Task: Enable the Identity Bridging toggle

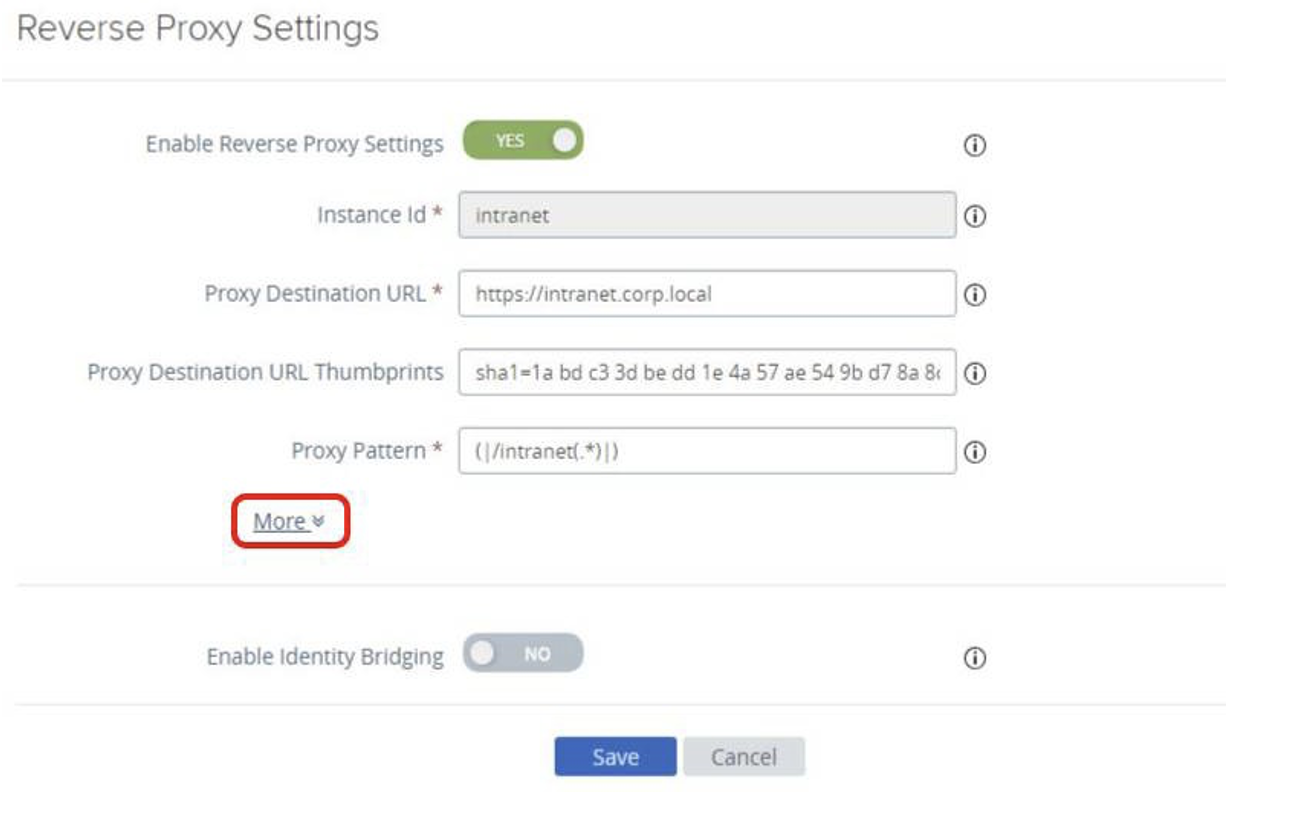Action: tap(522, 654)
